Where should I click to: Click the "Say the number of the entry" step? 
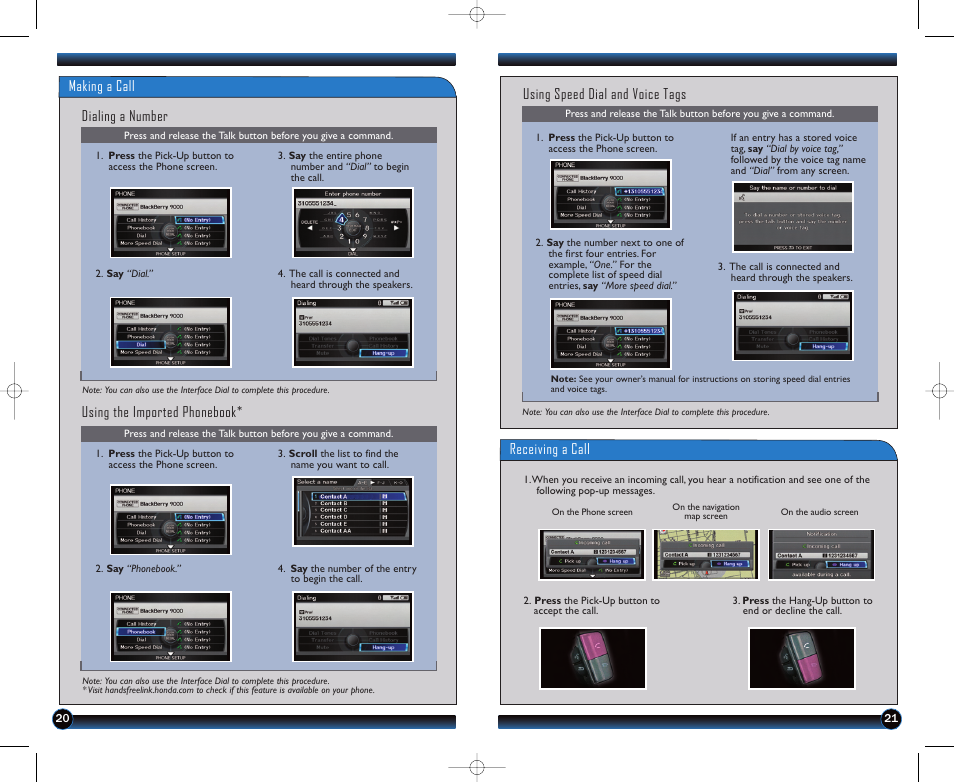(347, 573)
